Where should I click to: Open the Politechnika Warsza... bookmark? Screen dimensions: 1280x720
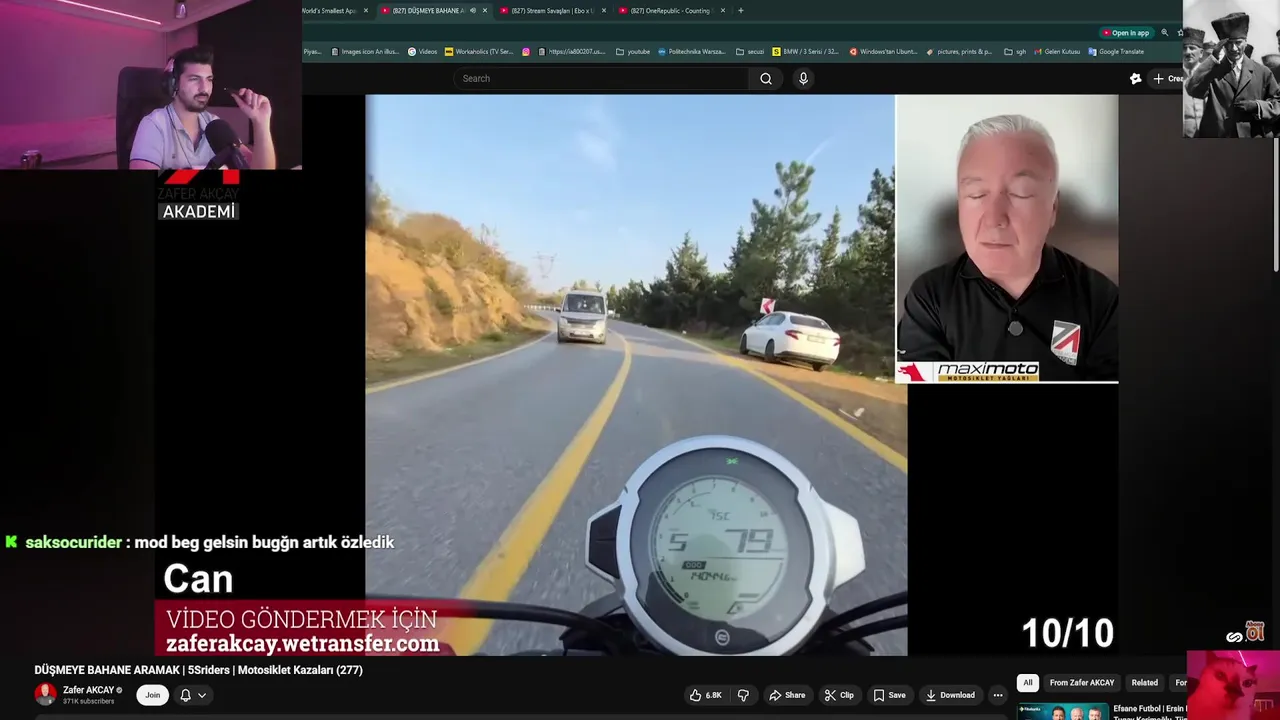click(x=692, y=52)
